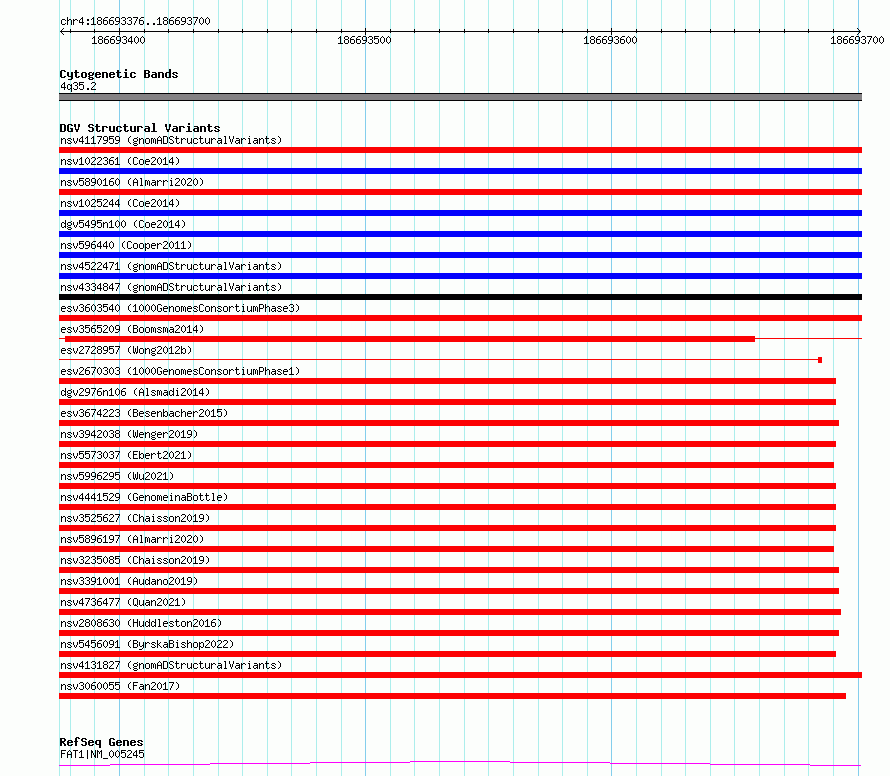The width and height of the screenshot is (890, 776).
Task: Select nsv3060055 (Fan2017) label
Action: [120, 686]
